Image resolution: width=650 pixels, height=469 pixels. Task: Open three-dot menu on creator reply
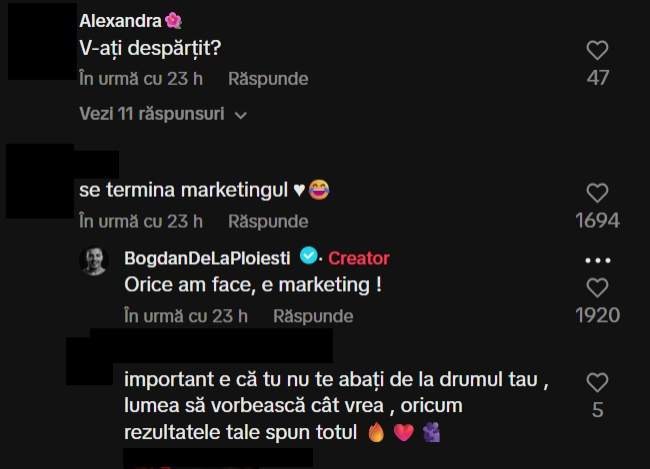tap(597, 260)
